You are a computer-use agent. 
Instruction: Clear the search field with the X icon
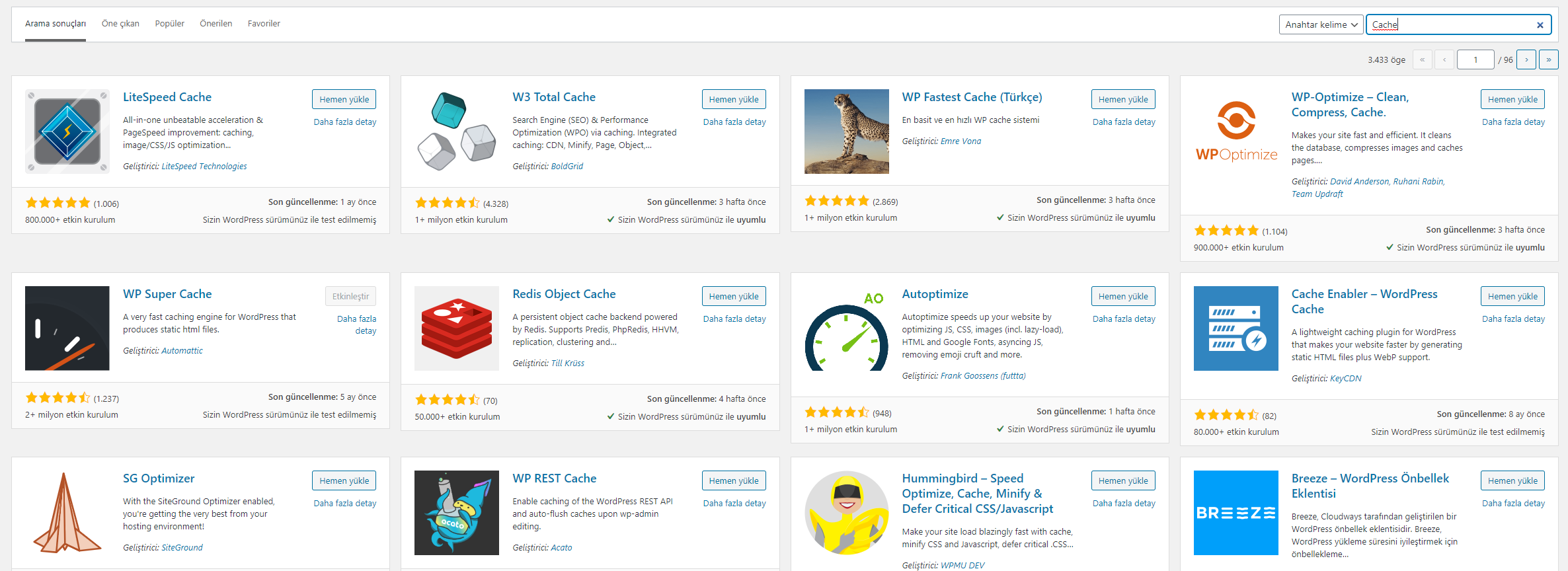click(x=1540, y=25)
